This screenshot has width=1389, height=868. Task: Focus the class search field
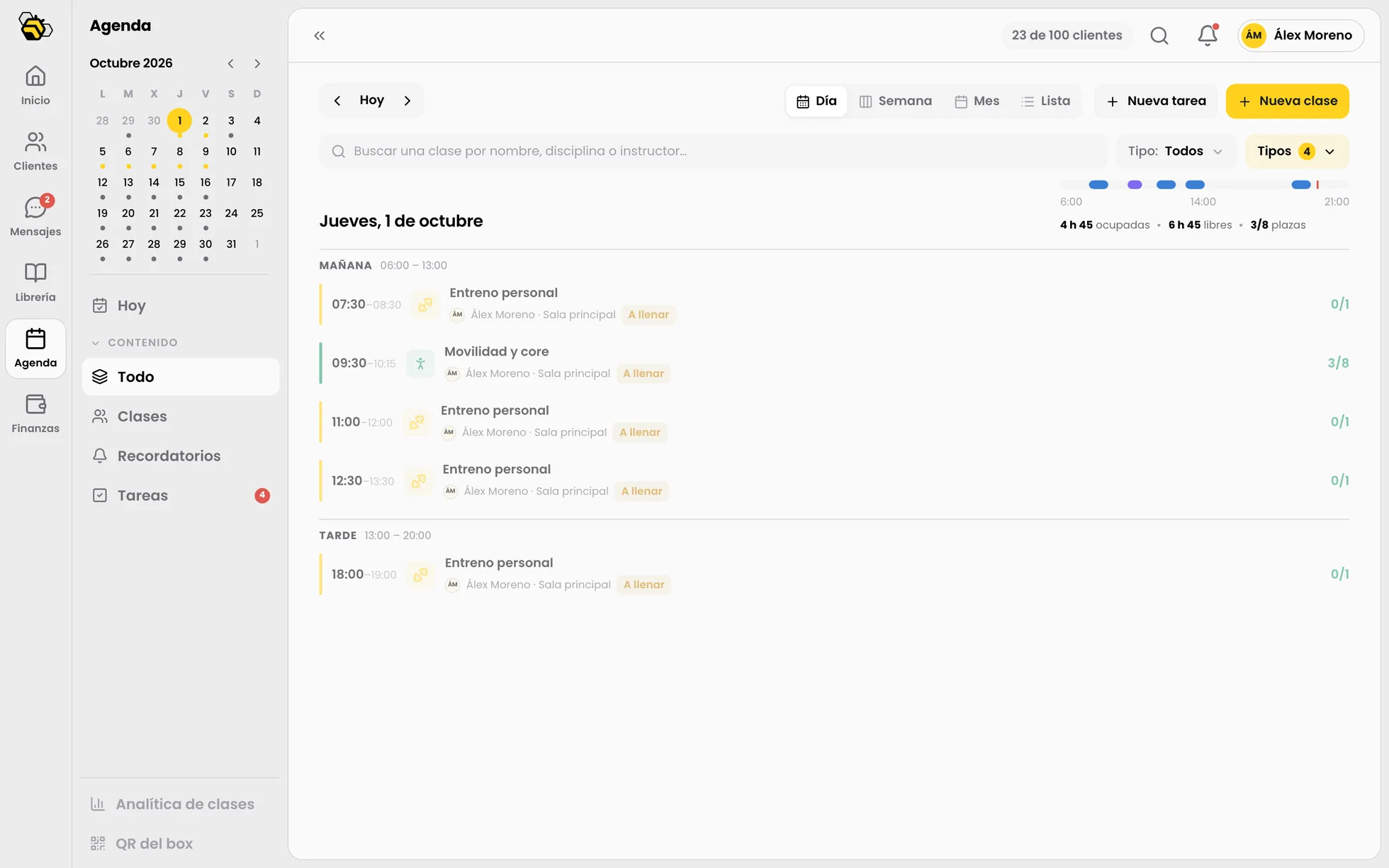[714, 152]
